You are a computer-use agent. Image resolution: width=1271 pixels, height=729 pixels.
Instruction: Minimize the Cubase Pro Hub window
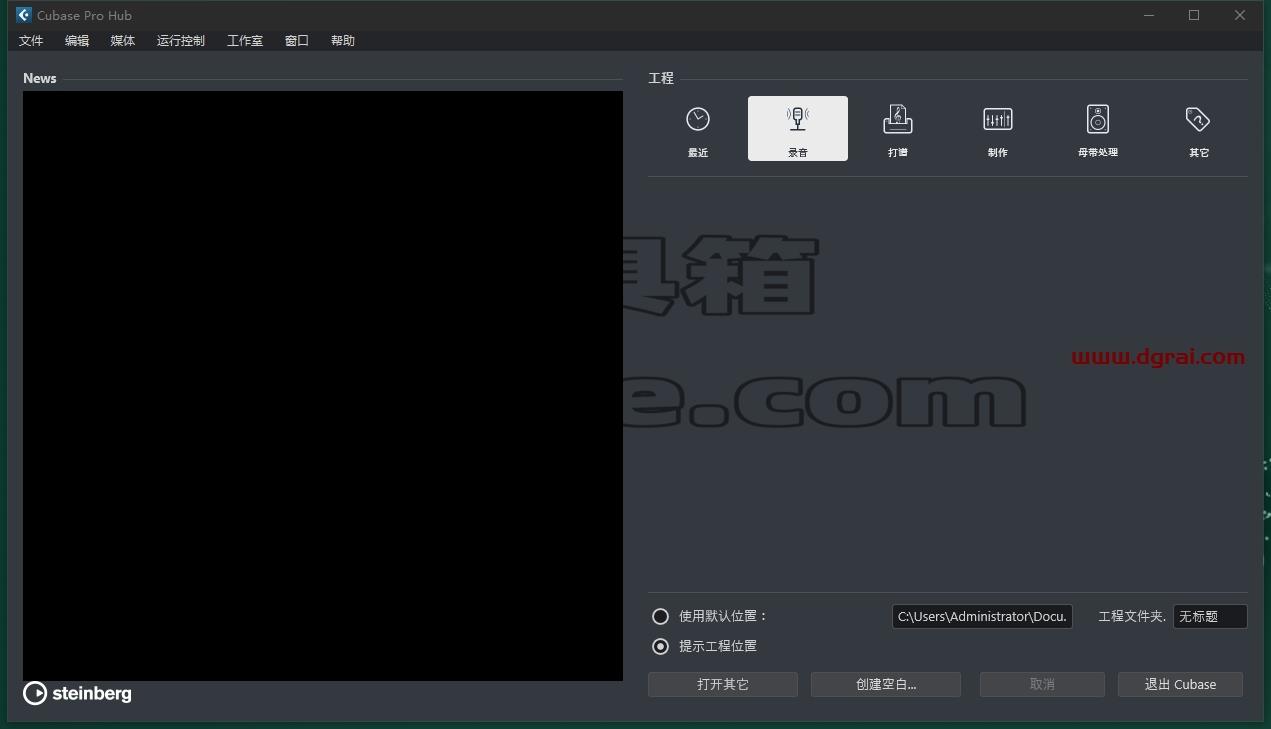(1148, 15)
